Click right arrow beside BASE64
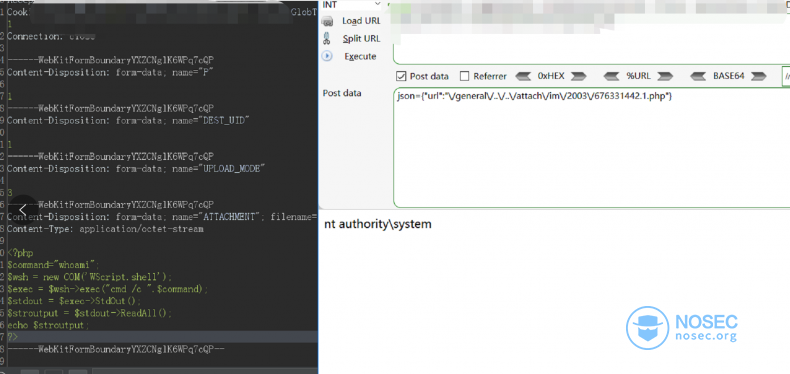The image size is (790, 374). click(758, 76)
